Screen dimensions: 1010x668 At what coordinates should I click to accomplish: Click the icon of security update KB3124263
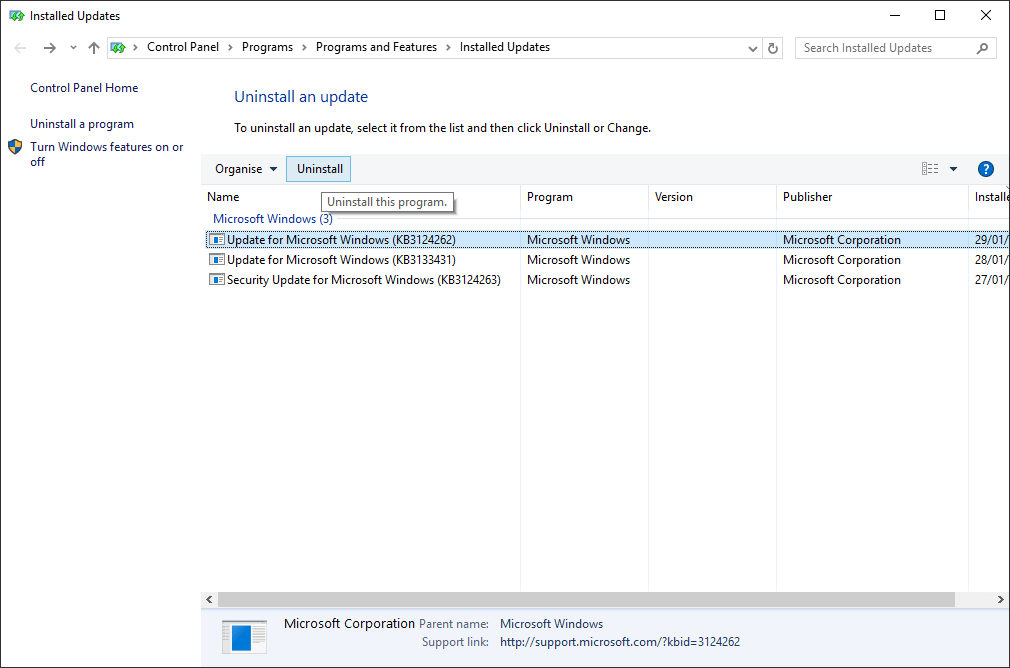coord(216,280)
